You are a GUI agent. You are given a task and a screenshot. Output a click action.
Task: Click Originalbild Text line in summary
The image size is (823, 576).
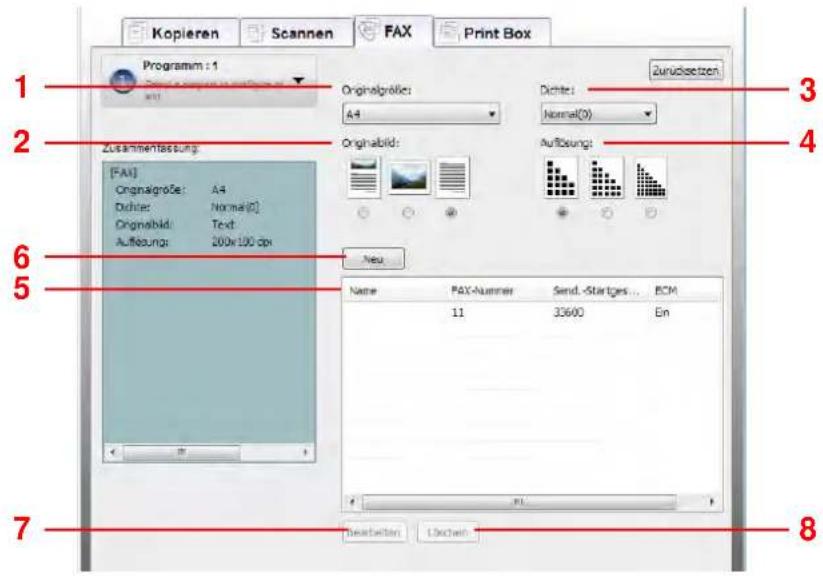point(175,224)
